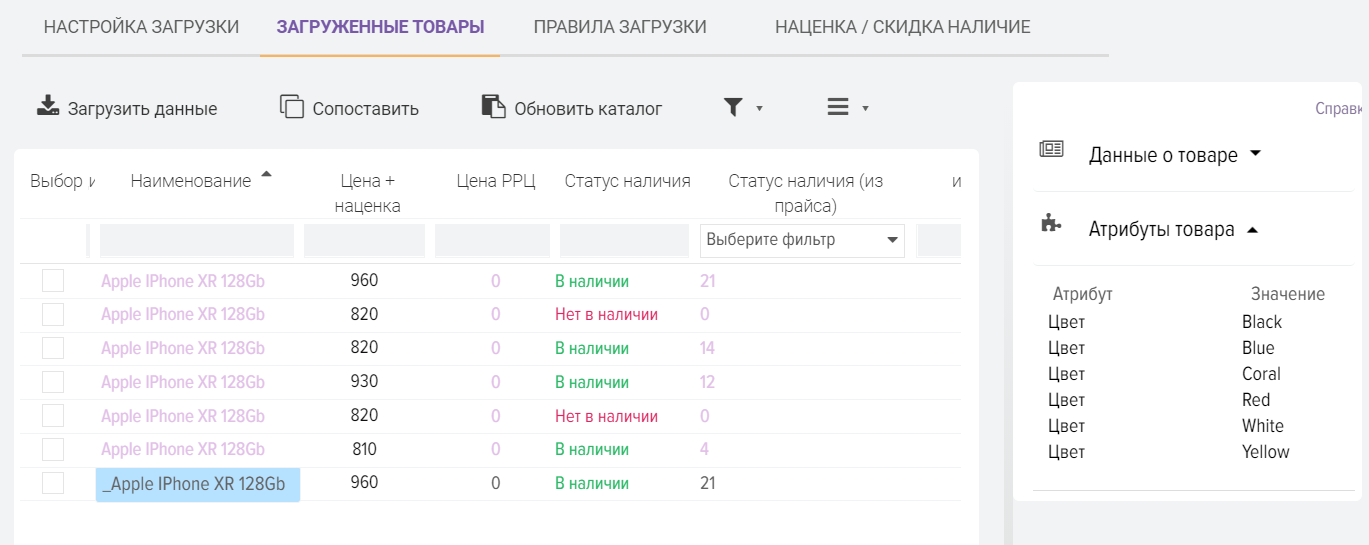Click the Атрибуты товара puzzle icon

pyautogui.click(x=1051, y=224)
